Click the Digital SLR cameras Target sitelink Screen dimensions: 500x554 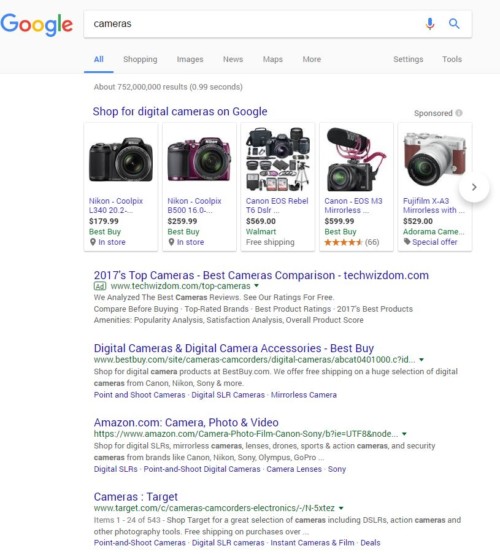click(x=228, y=543)
